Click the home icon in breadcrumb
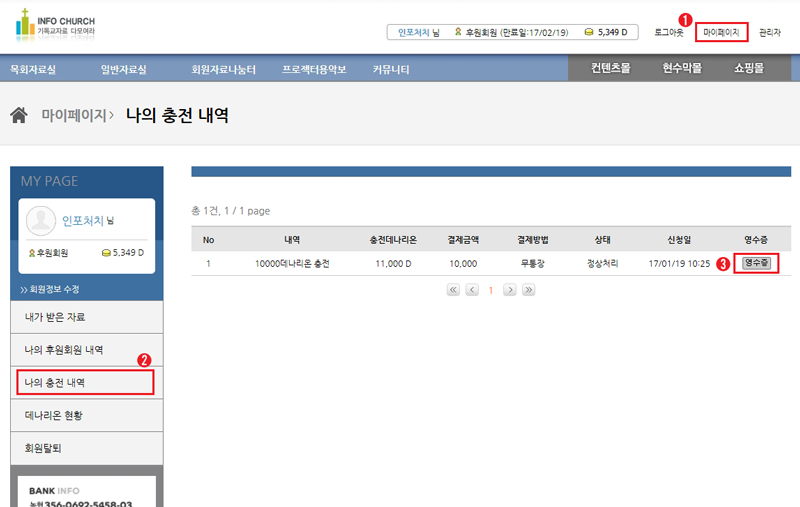The height and width of the screenshot is (507, 800). click(x=19, y=115)
